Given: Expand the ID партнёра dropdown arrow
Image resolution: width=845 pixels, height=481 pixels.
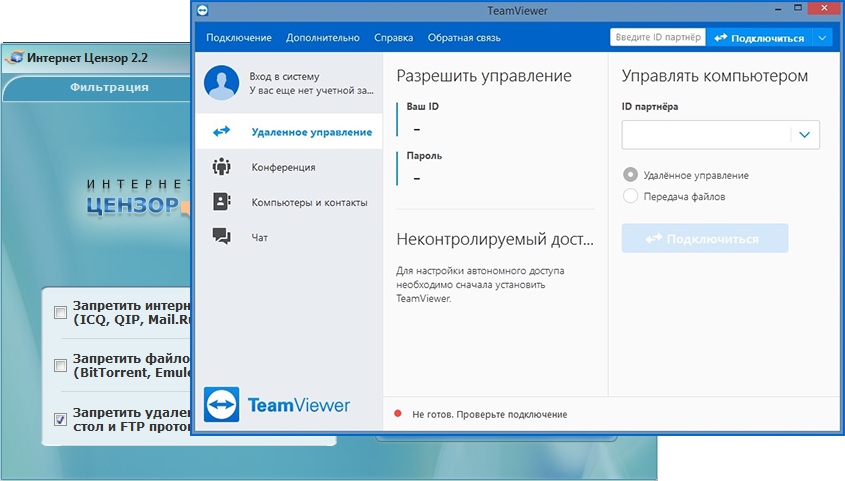Looking at the screenshot, I should tap(805, 135).
